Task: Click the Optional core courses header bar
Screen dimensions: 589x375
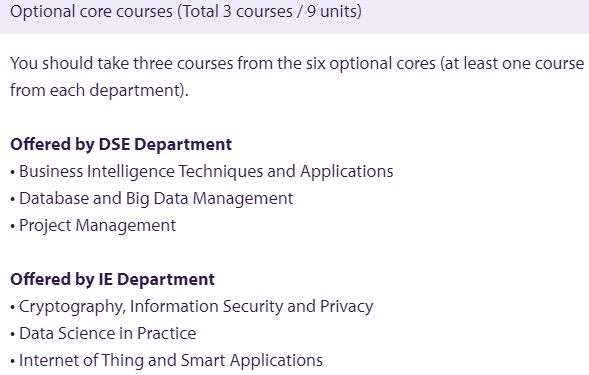Action: [294, 16]
